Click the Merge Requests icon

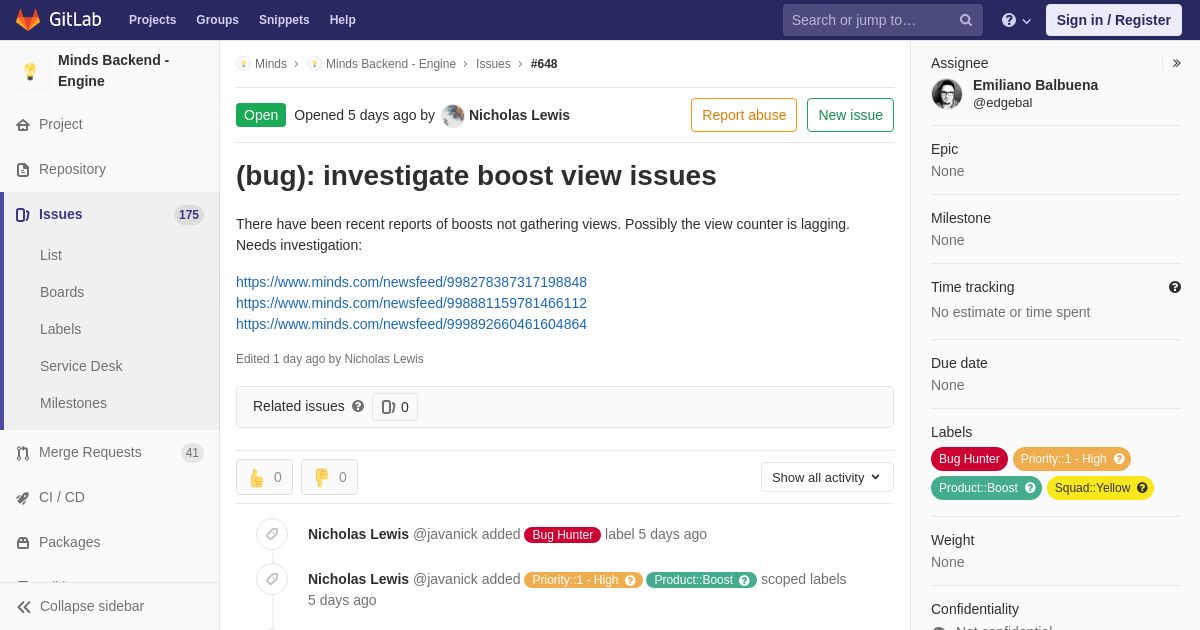pos(23,453)
